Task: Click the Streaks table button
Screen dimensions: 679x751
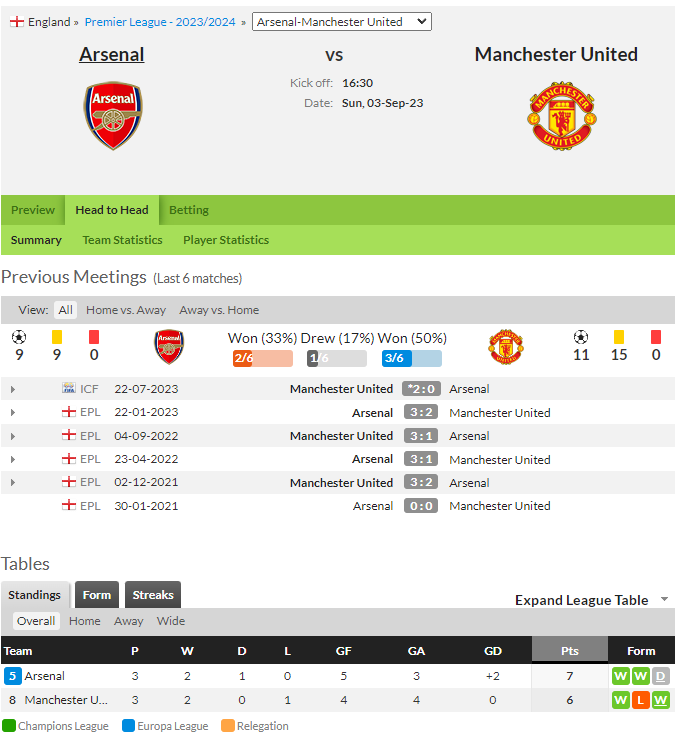Action: (x=153, y=595)
